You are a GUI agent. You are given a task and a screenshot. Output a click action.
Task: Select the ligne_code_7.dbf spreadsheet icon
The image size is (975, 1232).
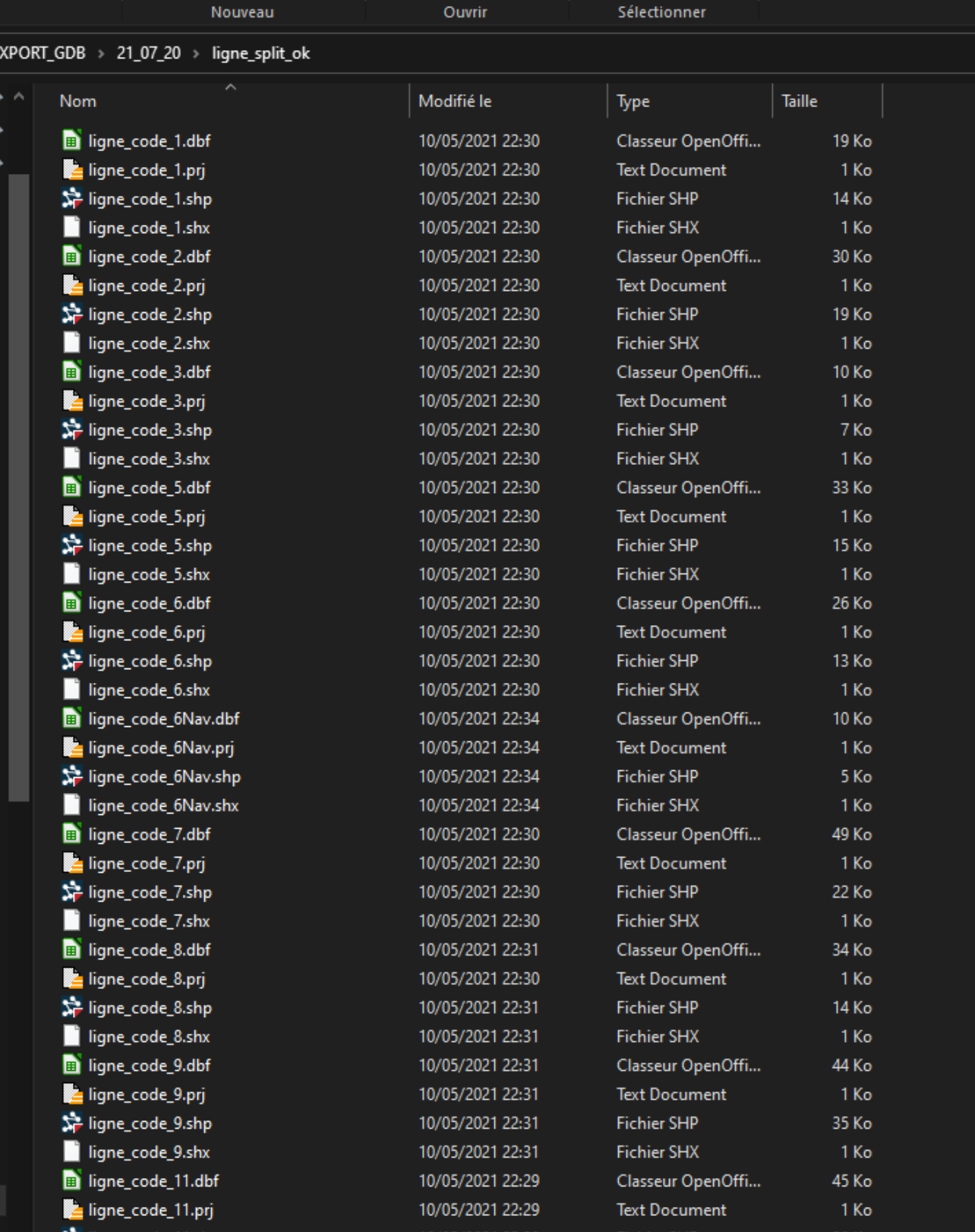point(71,834)
